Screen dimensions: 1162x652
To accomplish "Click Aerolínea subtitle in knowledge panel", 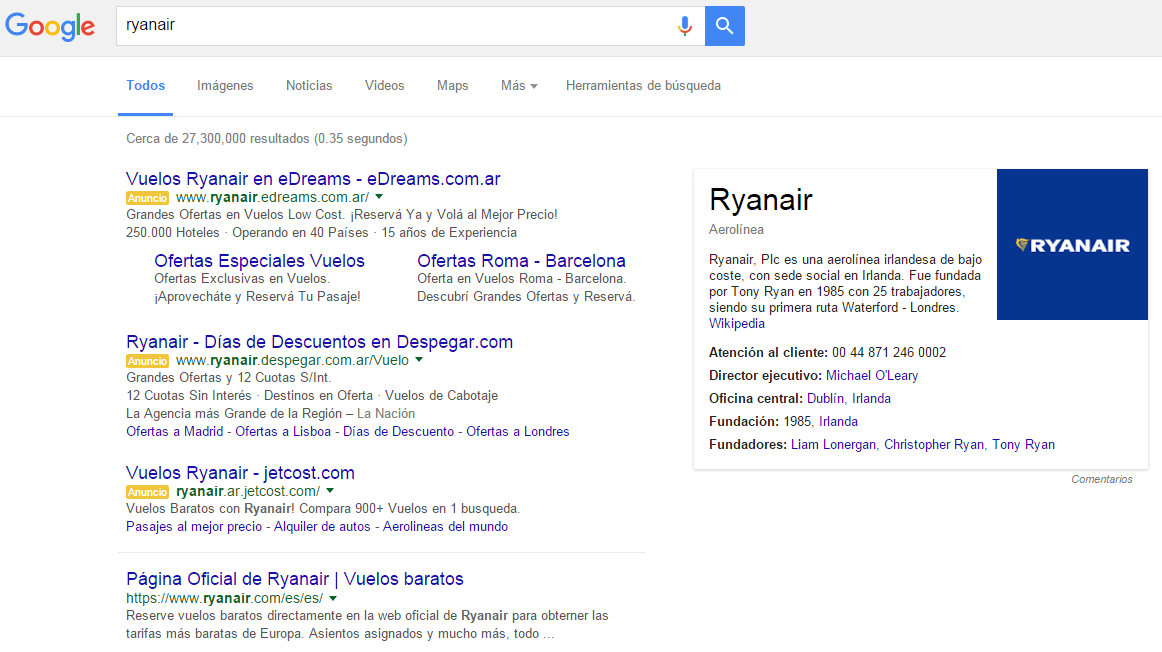I will [736, 229].
